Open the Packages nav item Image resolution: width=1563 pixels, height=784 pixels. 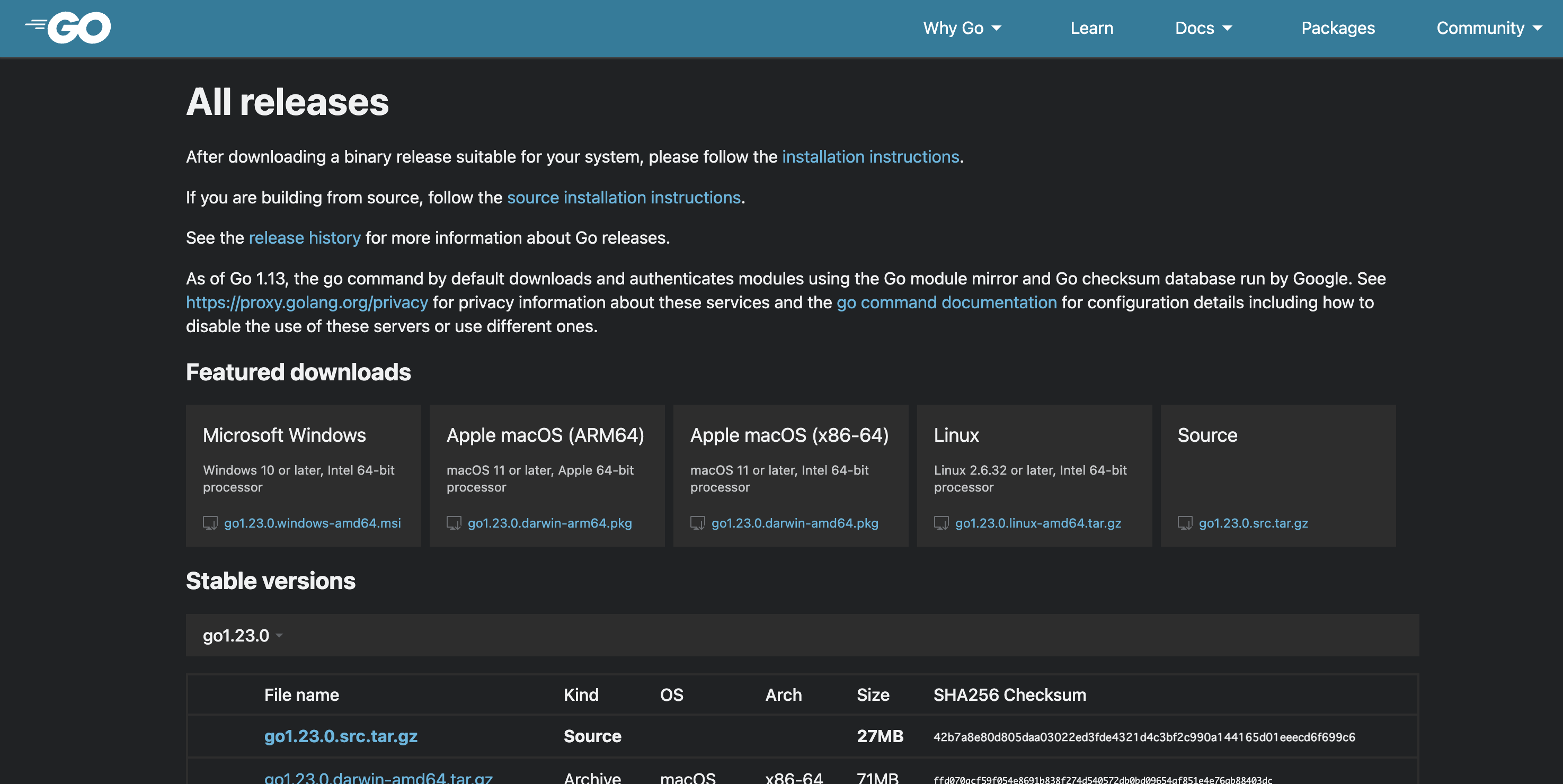[x=1337, y=28]
